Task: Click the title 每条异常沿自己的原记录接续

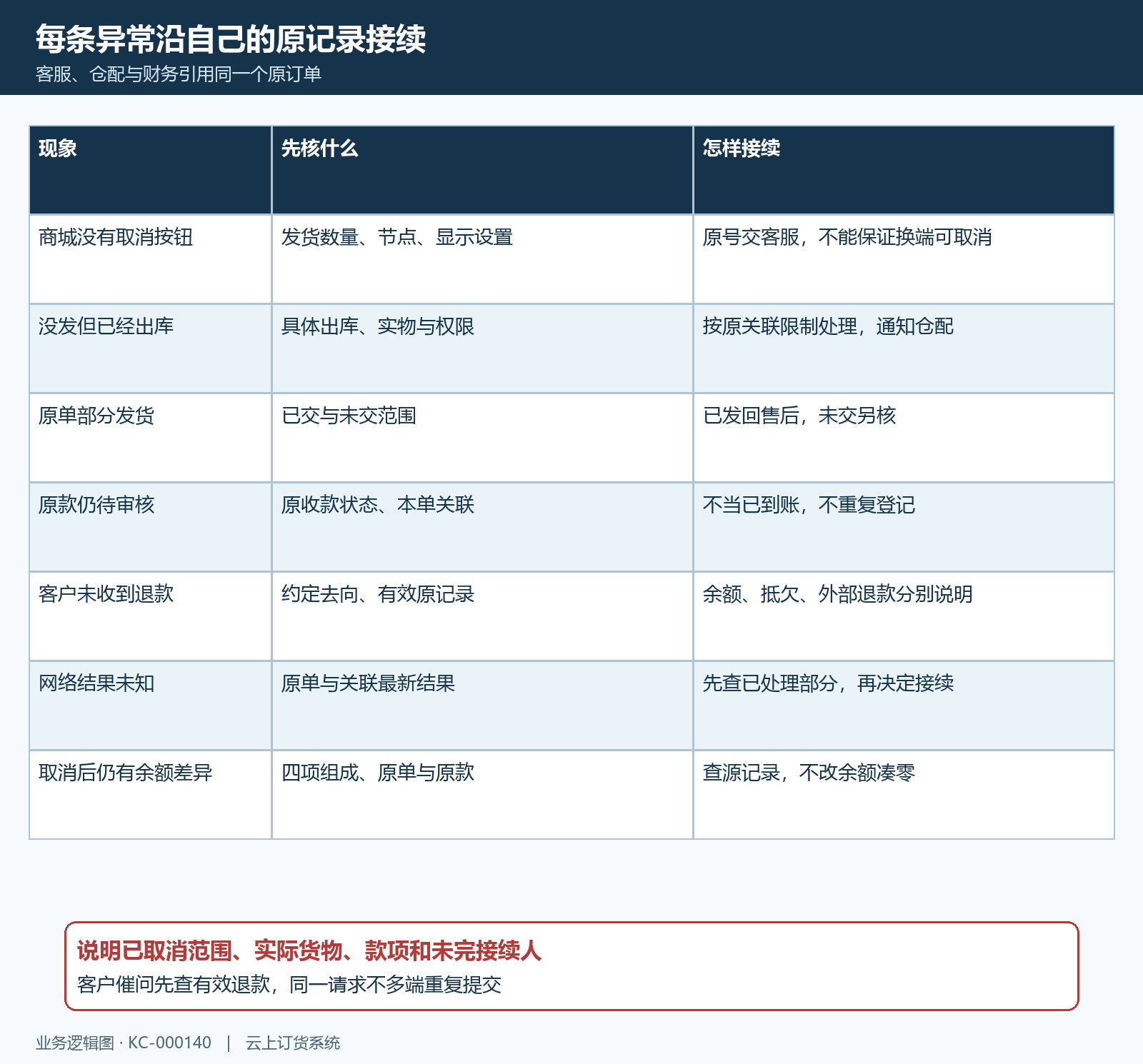Action: tap(231, 39)
